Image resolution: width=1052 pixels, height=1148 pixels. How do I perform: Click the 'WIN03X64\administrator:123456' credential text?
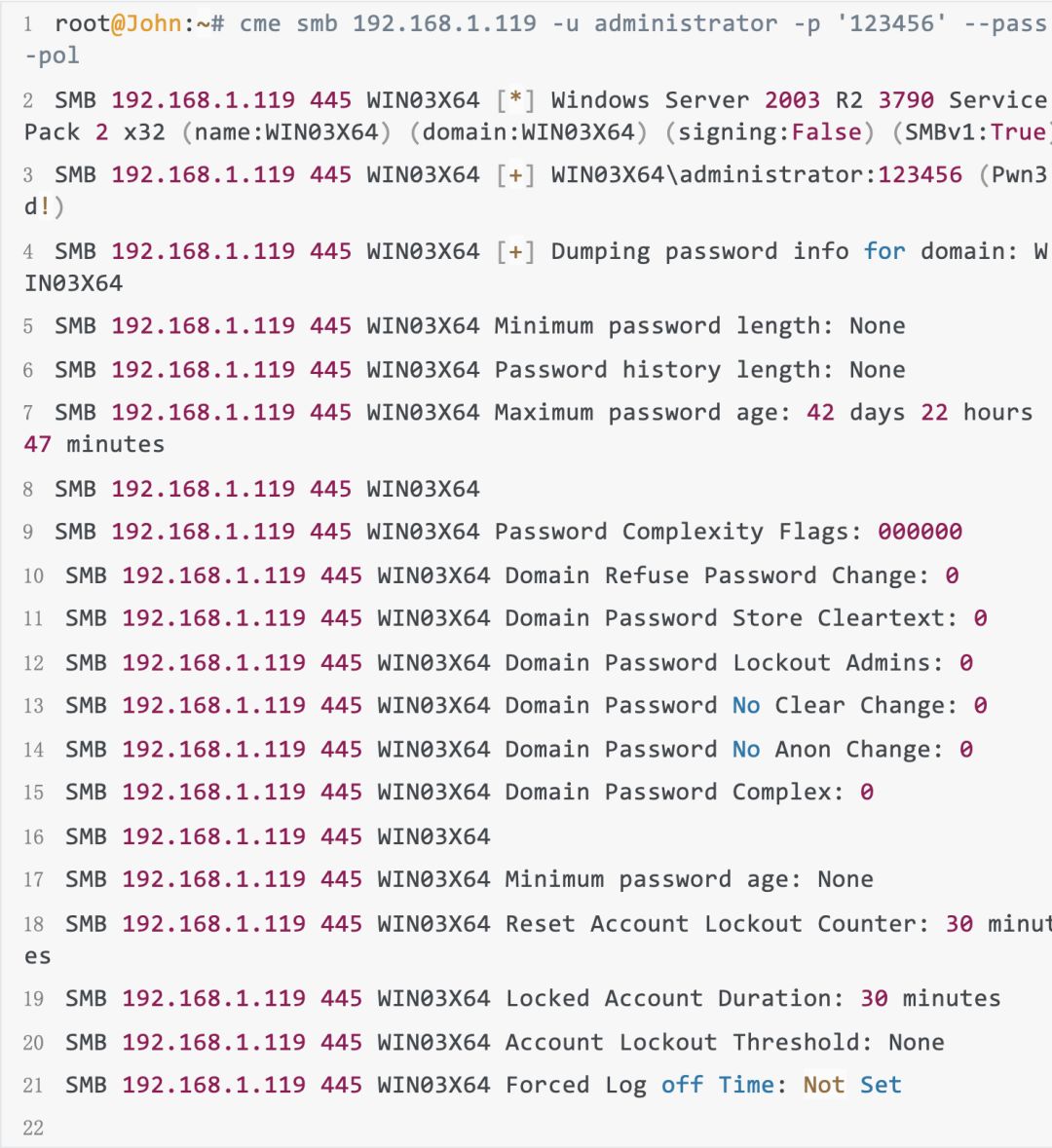coord(756,175)
